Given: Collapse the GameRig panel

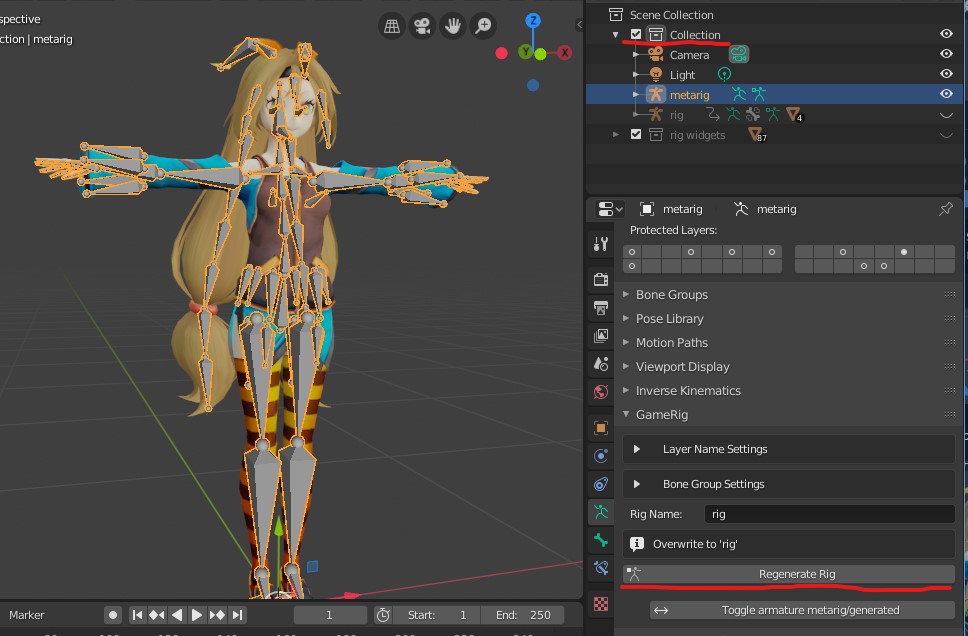Looking at the screenshot, I should point(626,414).
